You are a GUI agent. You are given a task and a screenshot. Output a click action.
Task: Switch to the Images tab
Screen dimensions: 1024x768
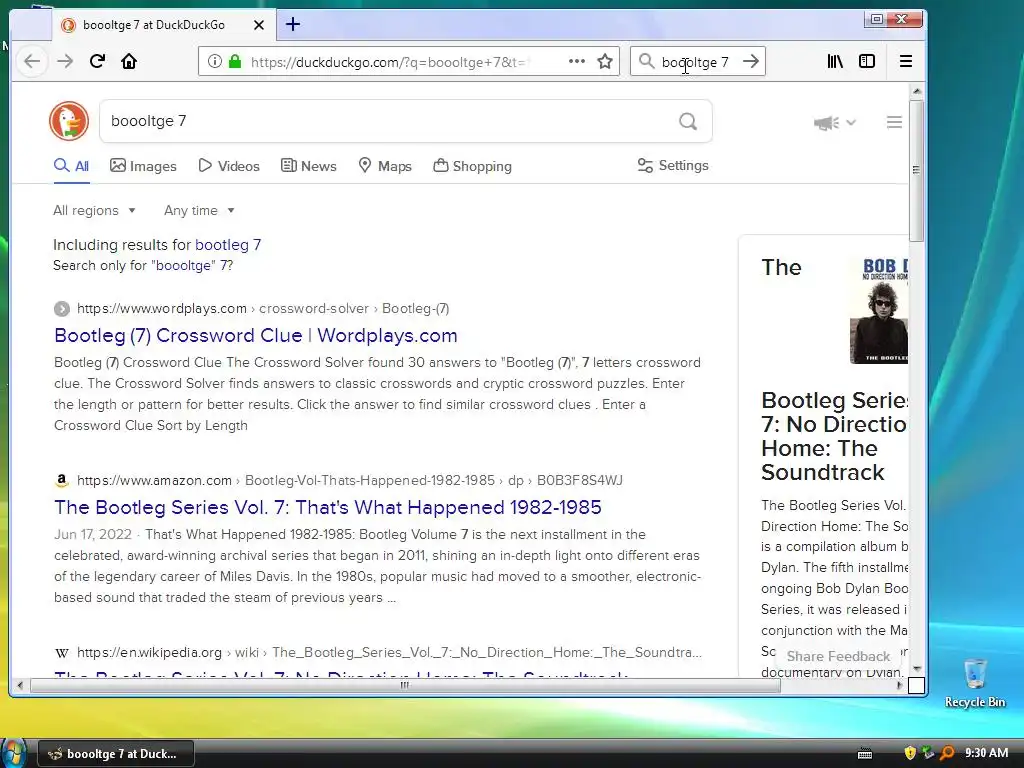tap(143, 166)
